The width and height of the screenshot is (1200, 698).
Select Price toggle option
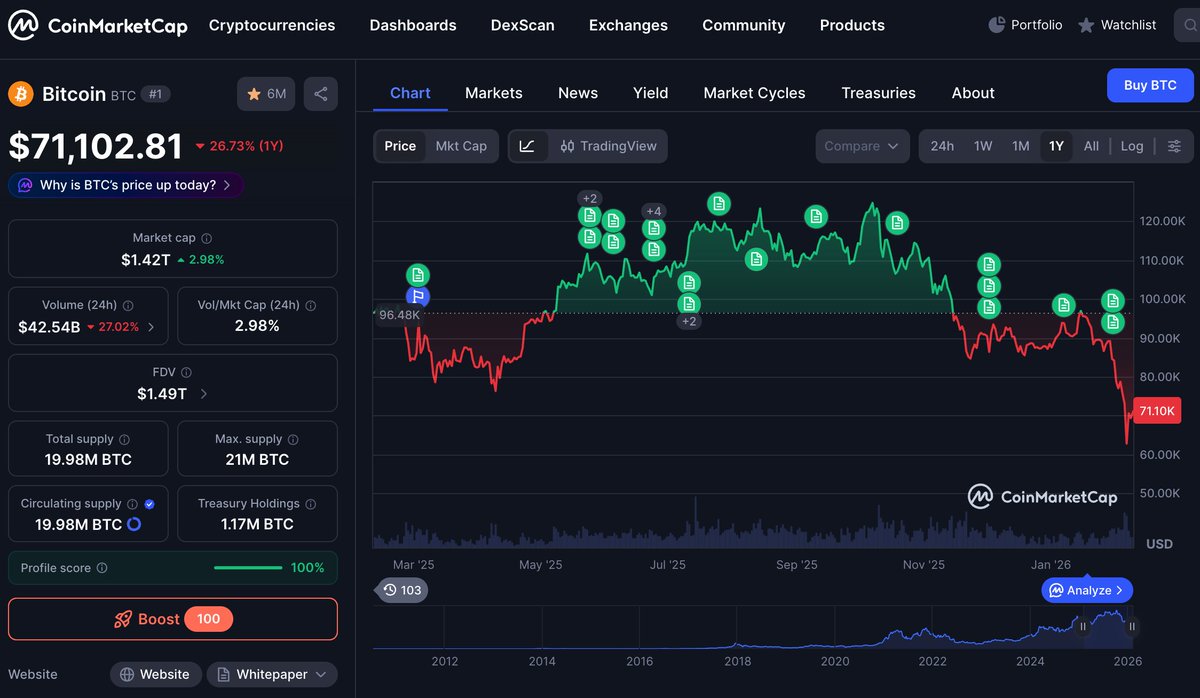pyautogui.click(x=400, y=146)
